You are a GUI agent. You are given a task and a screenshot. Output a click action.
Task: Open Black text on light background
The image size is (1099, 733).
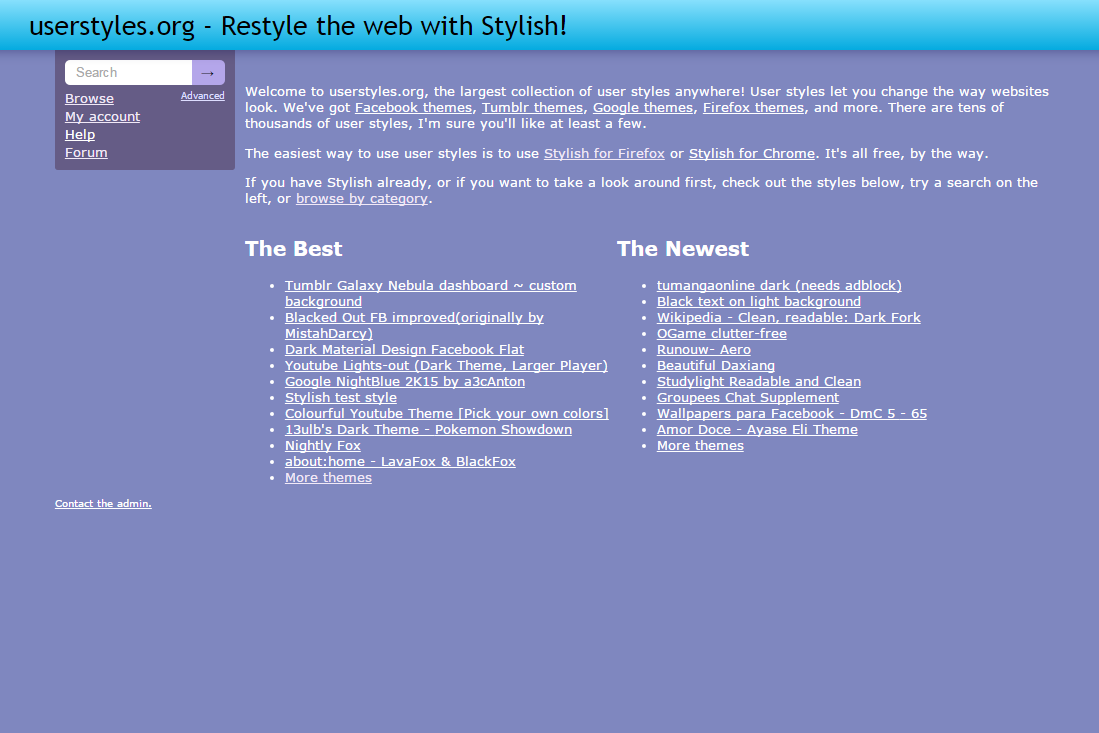758,302
